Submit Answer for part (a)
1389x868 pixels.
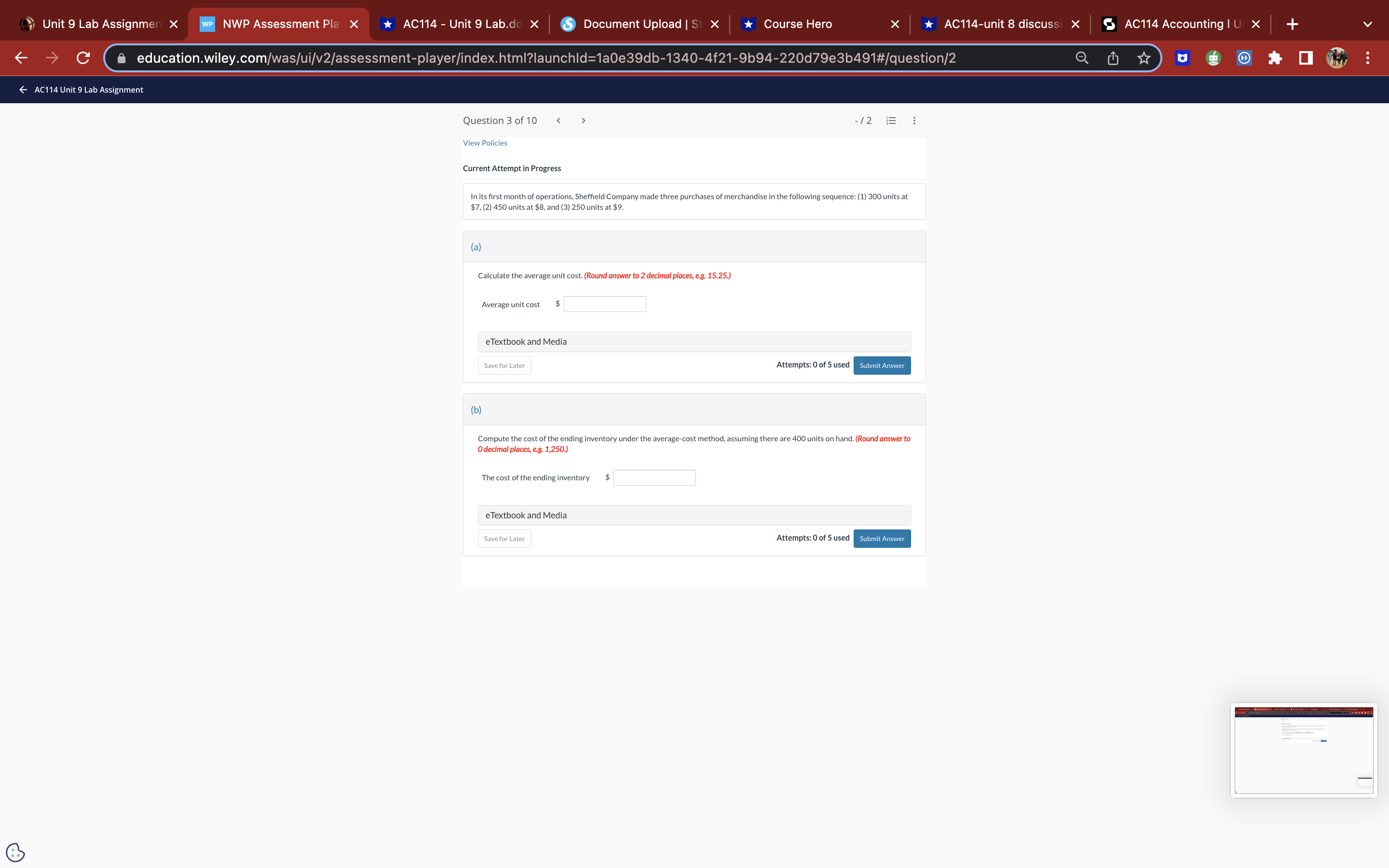[882, 366]
